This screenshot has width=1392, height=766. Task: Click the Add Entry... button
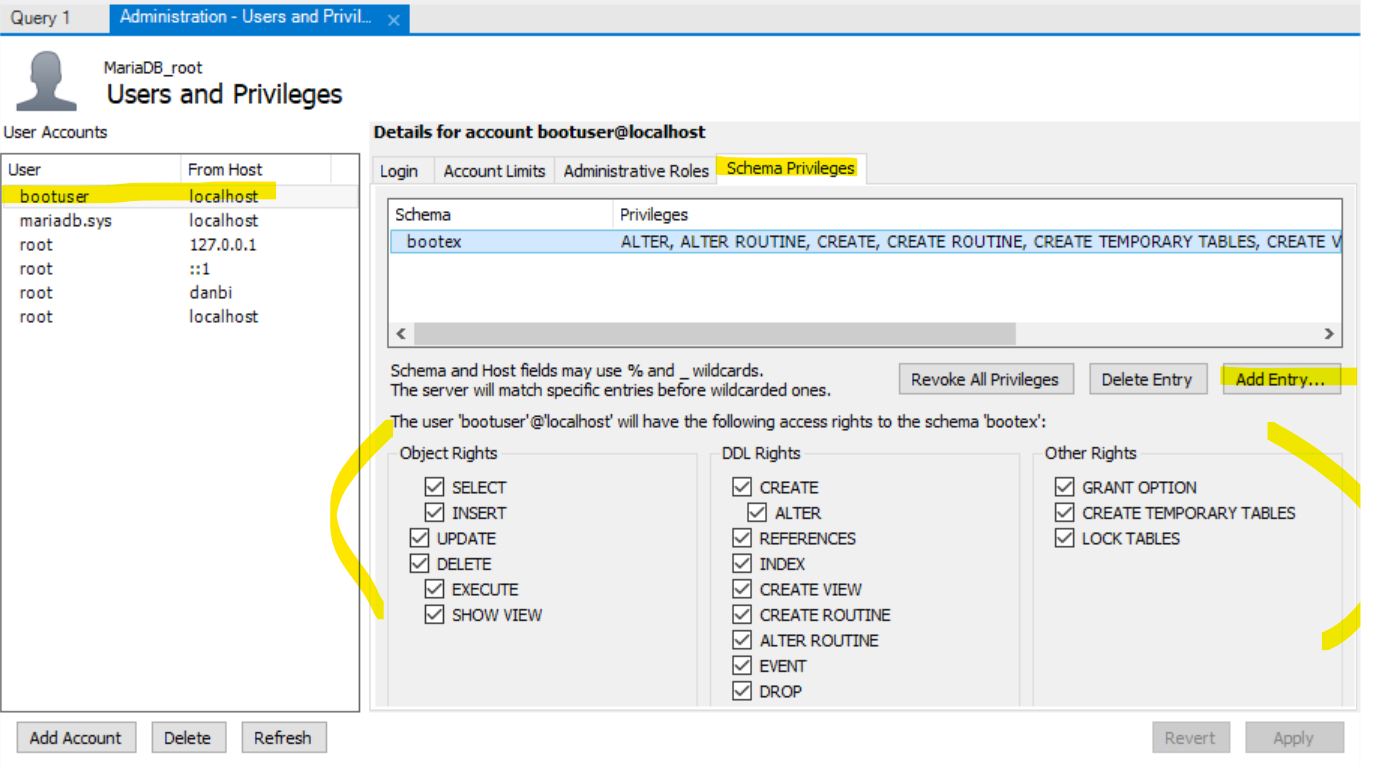(1281, 379)
